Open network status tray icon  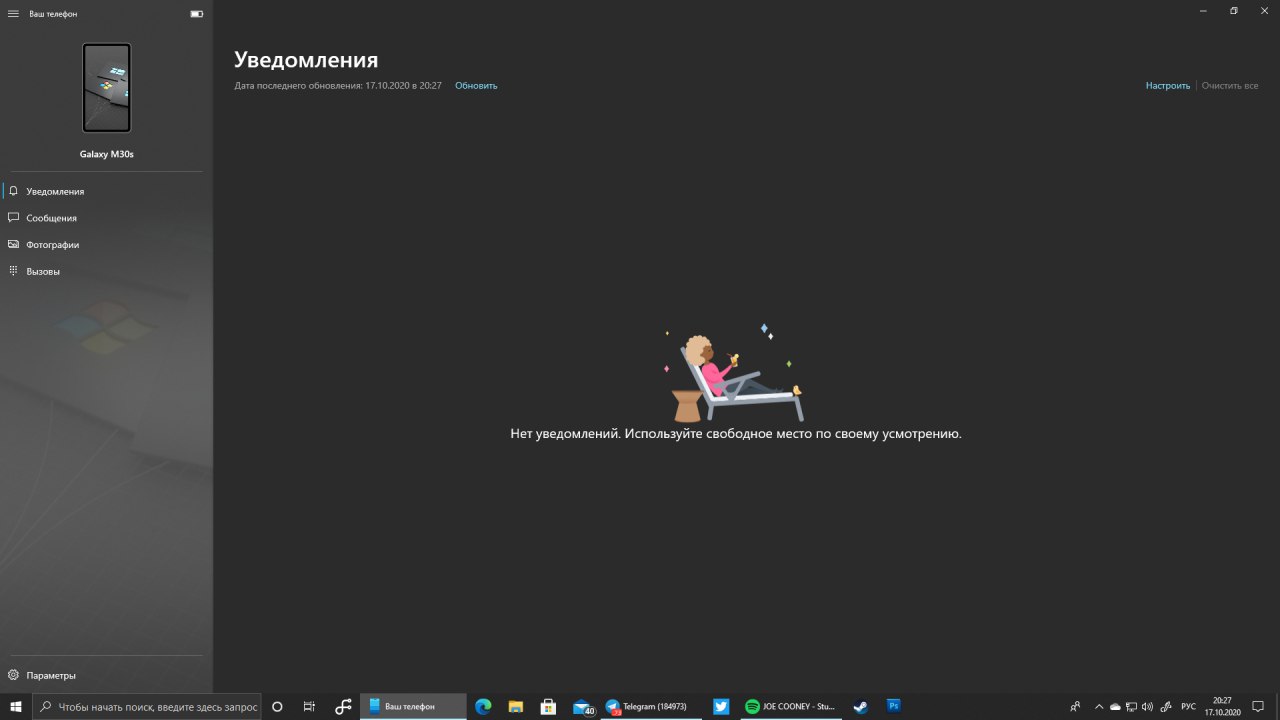tap(1131, 706)
